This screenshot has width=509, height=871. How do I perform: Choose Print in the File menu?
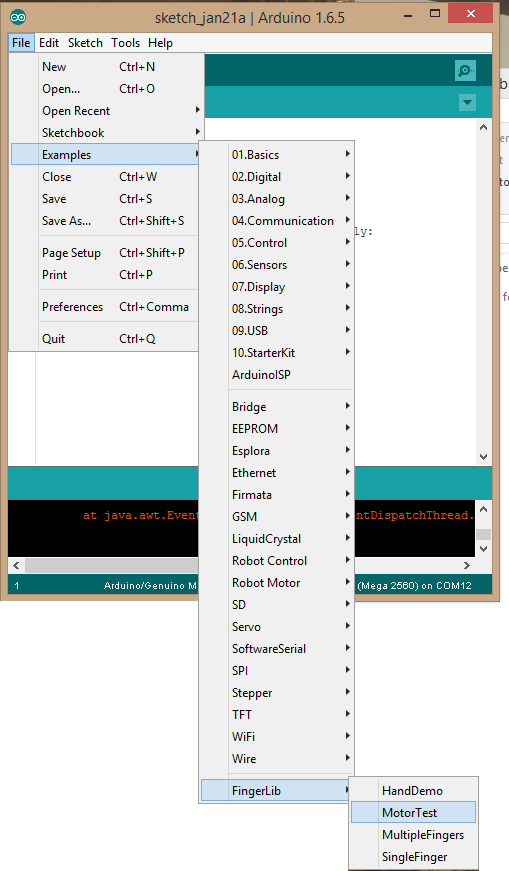point(106,274)
